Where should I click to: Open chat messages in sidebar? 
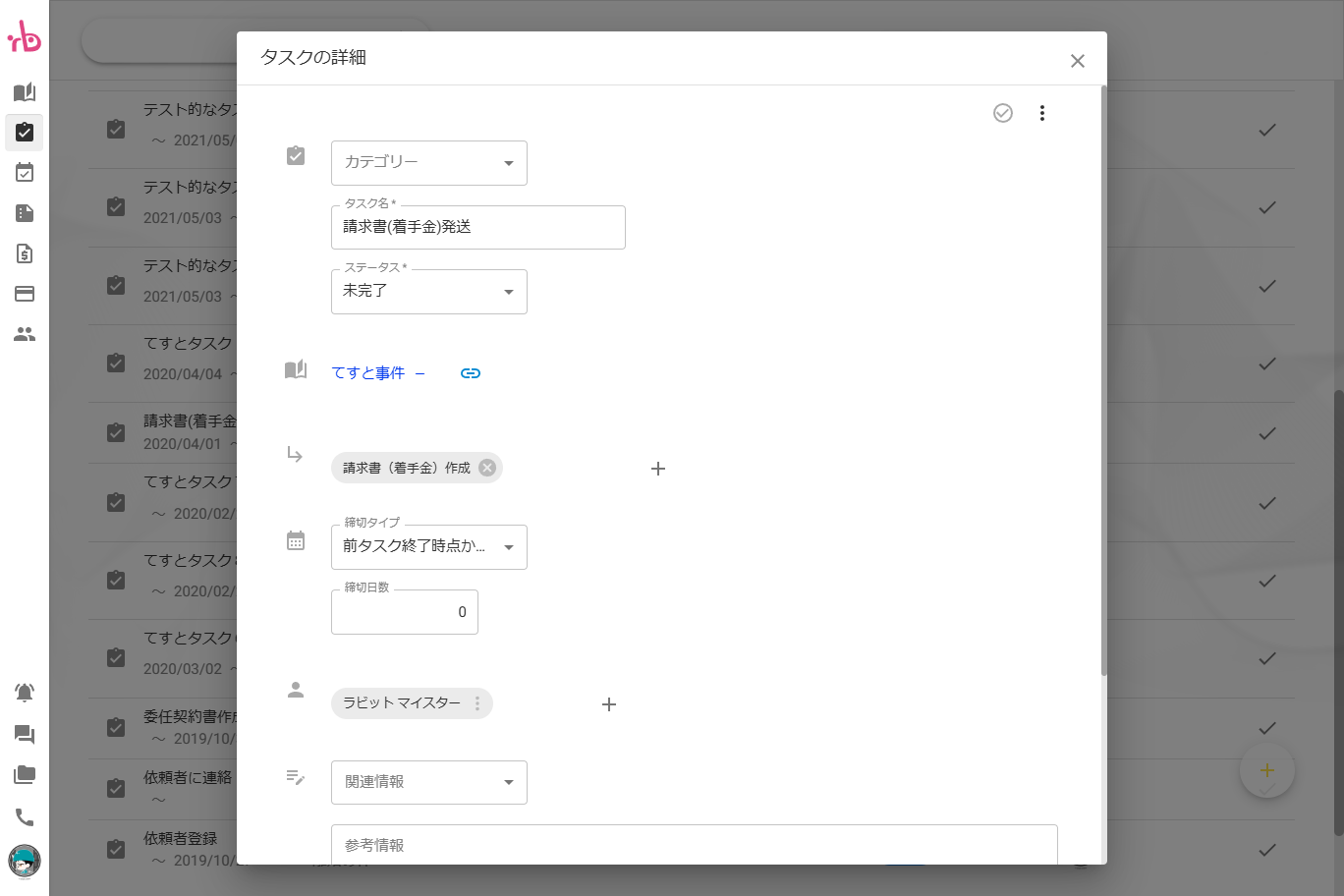click(x=25, y=735)
